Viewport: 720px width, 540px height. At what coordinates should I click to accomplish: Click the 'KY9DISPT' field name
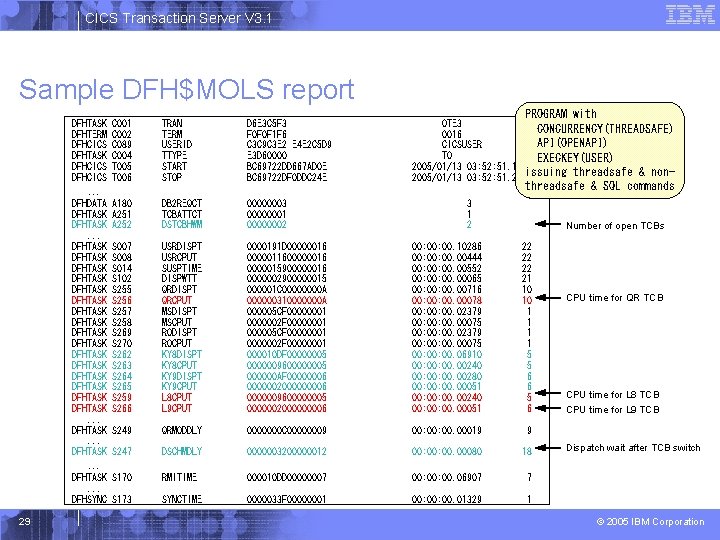182,376
